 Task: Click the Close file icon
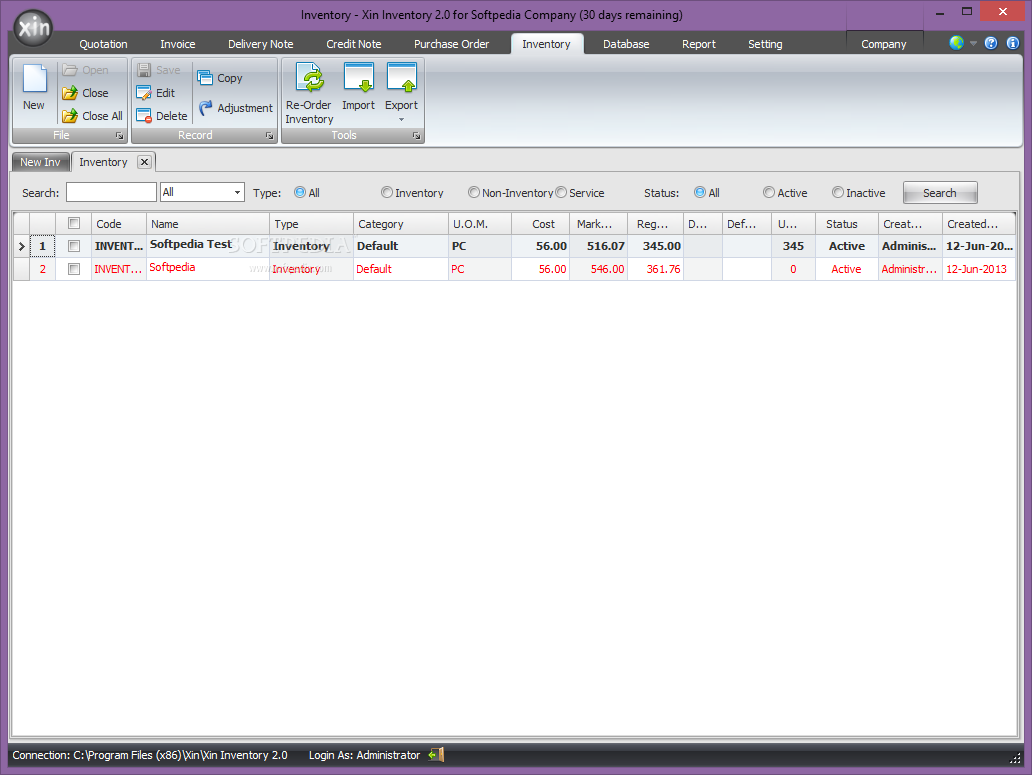[x=70, y=93]
